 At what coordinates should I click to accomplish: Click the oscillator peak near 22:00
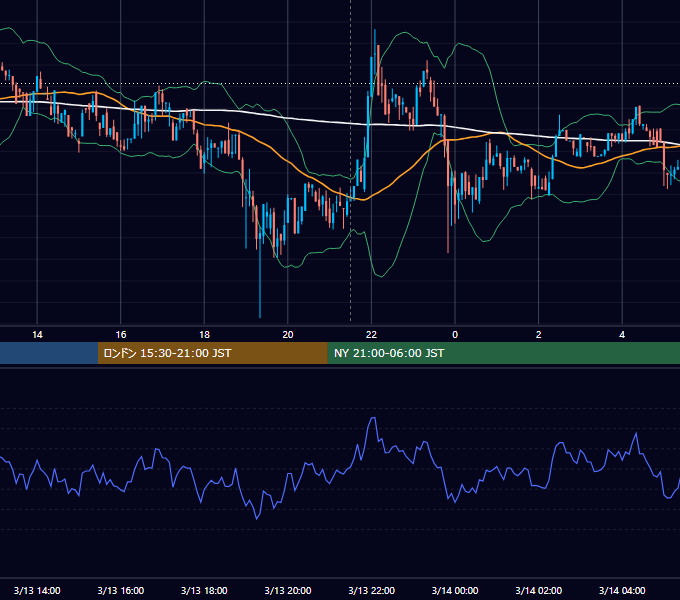[373, 418]
